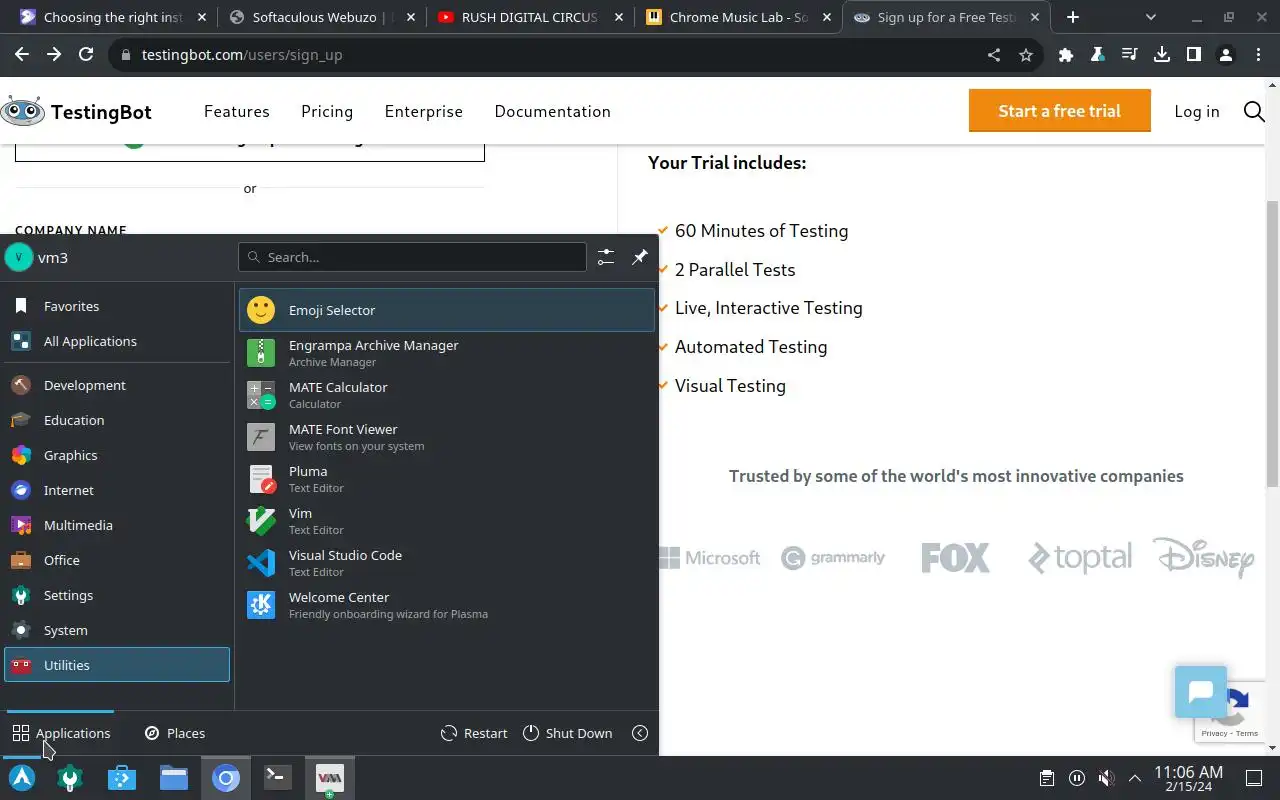Screen dimensions: 1280x800
Task: Click the Shut Down button
Action: click(x=567, y=733)
